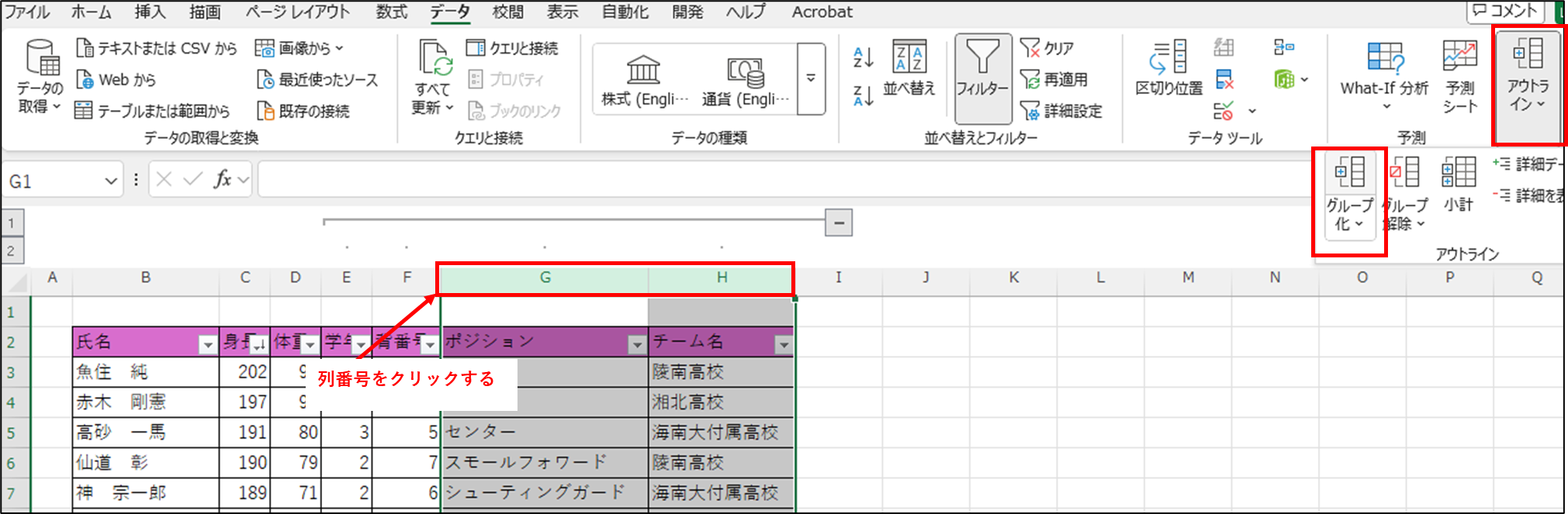Collapse the column group with minus button
This screenshot has width=1568, height=514.
pos(839,223)
